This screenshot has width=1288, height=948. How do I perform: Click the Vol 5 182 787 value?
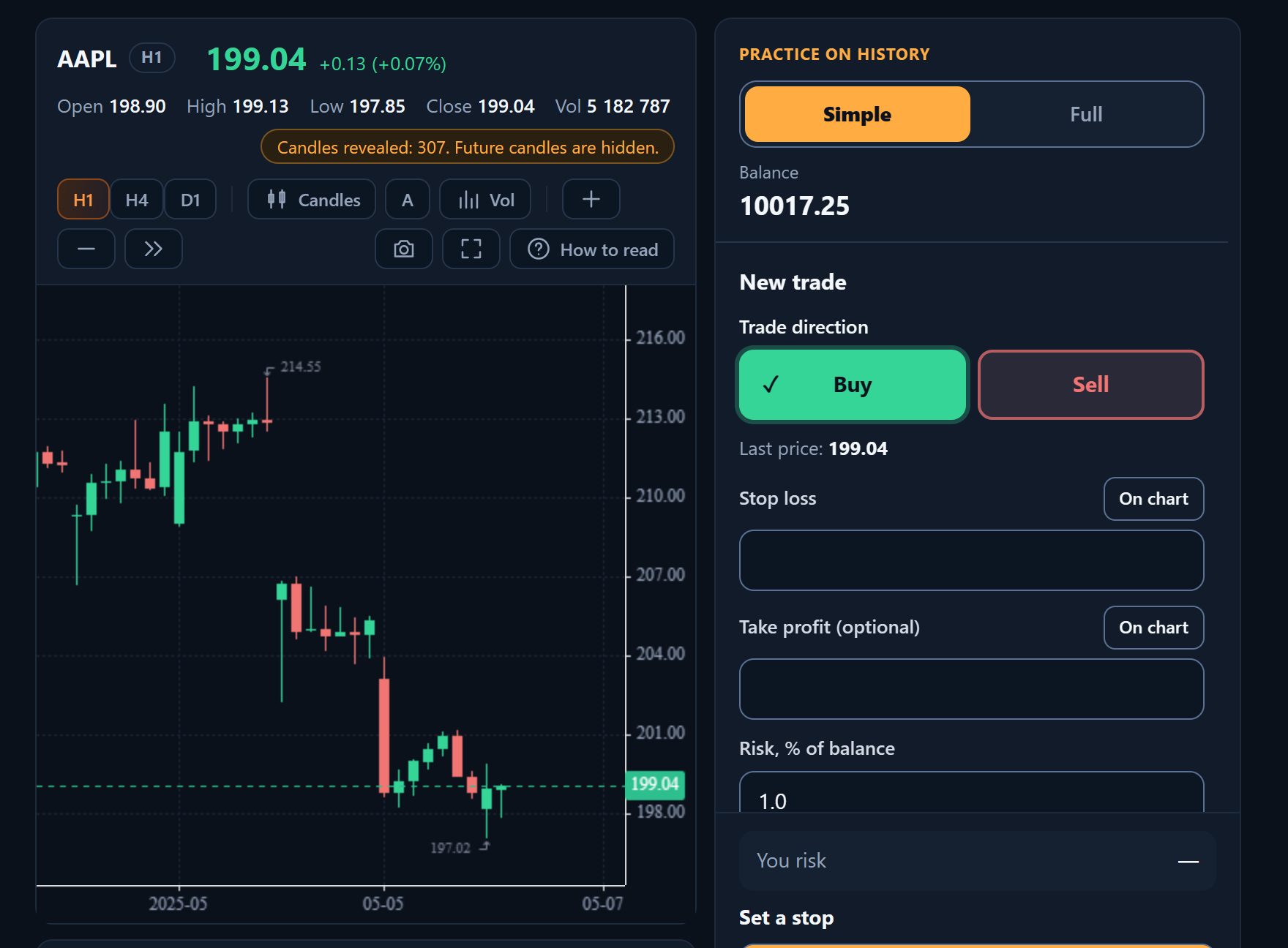(613, 106)
